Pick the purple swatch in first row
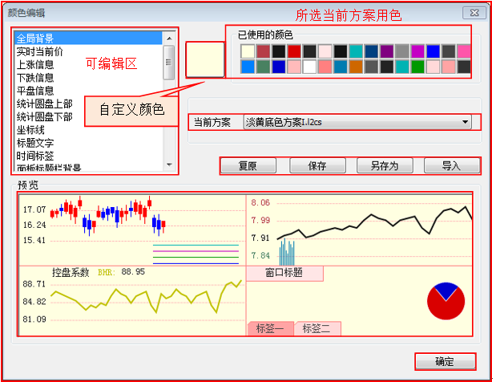 pos(387,51)
